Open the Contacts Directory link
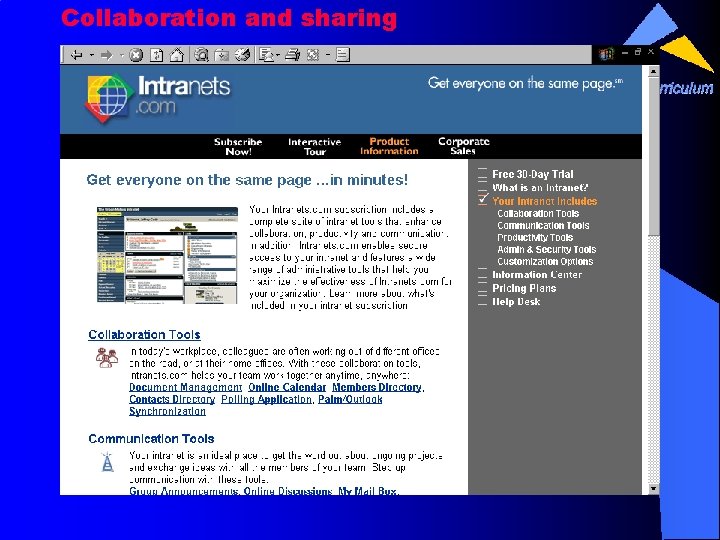Image resolution: width=720 pixels, height=540 pixels. [x=172, y=399]
